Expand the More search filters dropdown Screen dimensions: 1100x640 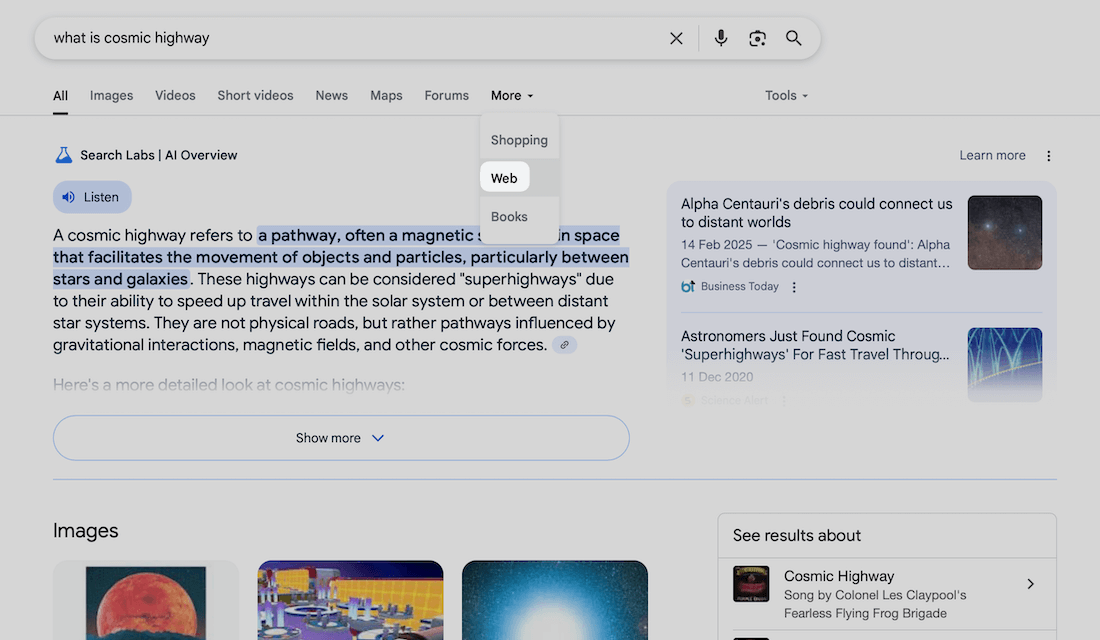pos(511,96)
